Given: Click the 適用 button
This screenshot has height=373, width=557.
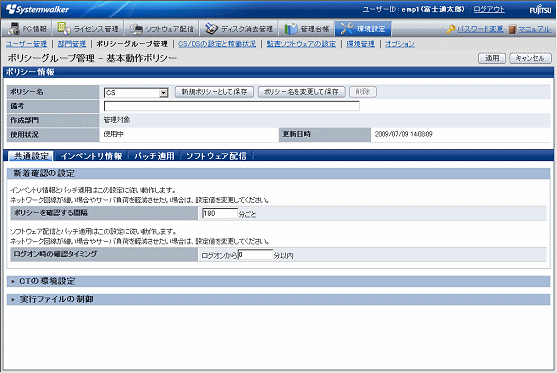Looking at the screenshot, I should 492,58.
